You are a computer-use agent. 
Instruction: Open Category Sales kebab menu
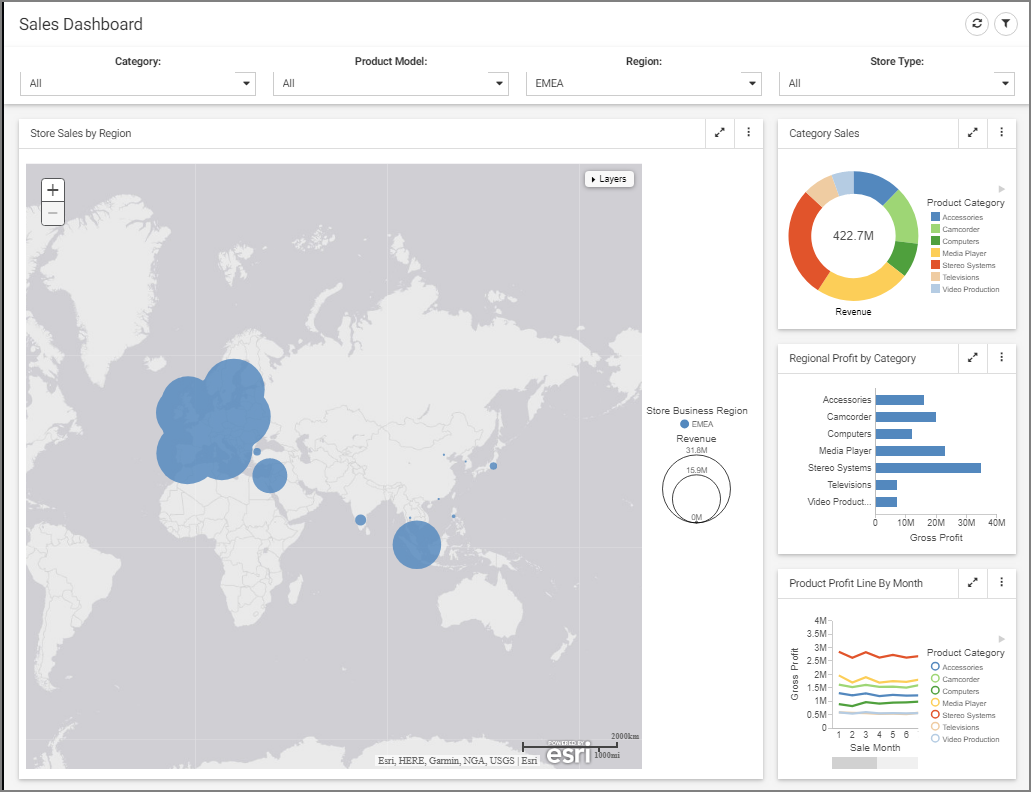[1001, 133]
